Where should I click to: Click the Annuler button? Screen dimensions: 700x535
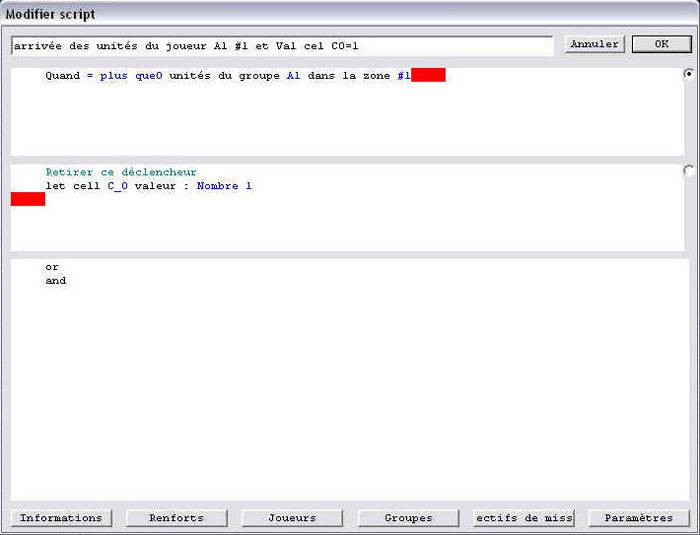pos(594,44)
